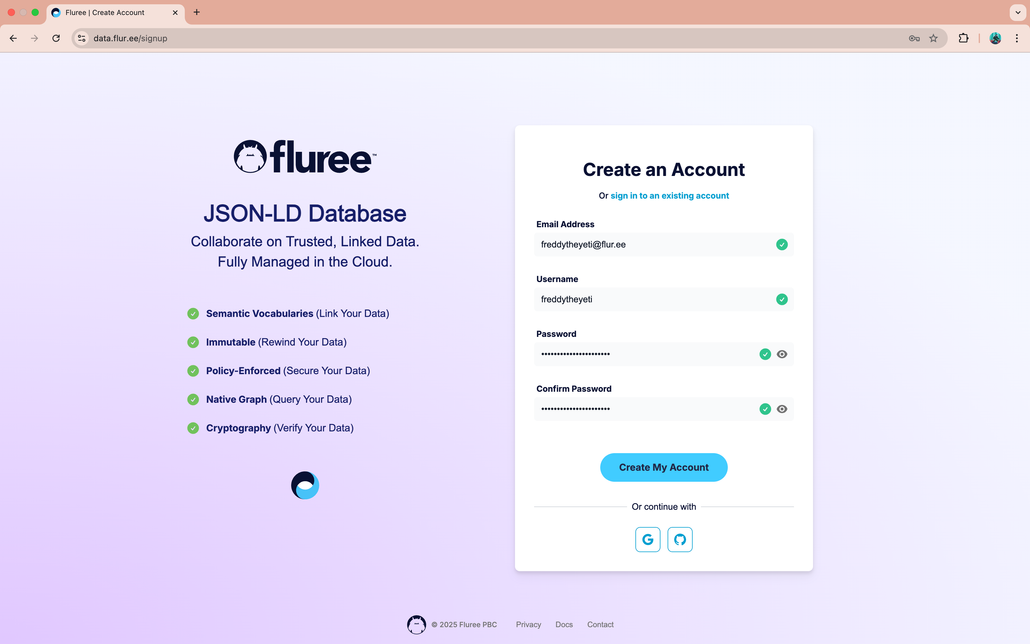The height and width of the screenshot is (644, 1030).
Task: Click the back navigation arrow
Action: [x=13, y=38]
